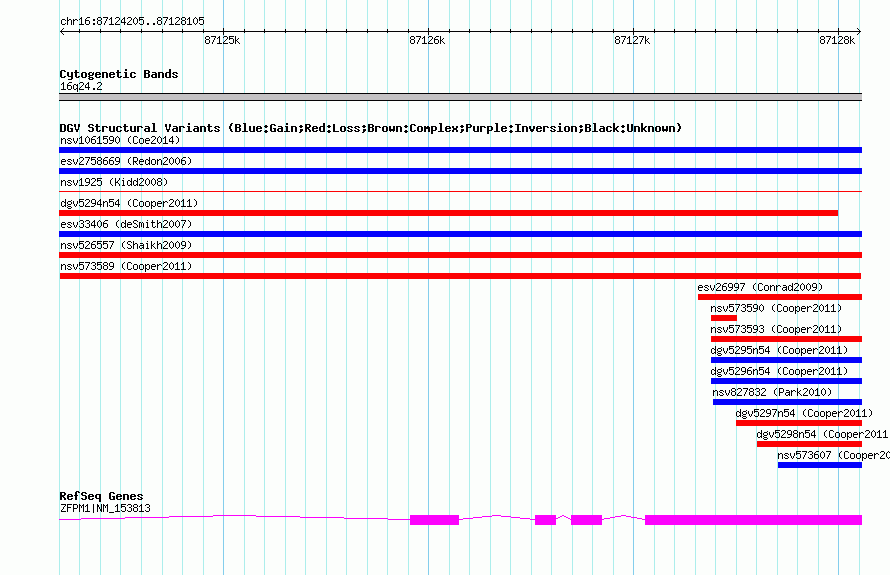Click the third ZFPM1 exon block
This screenshot has height=575, width=890.
click(586, 520)
